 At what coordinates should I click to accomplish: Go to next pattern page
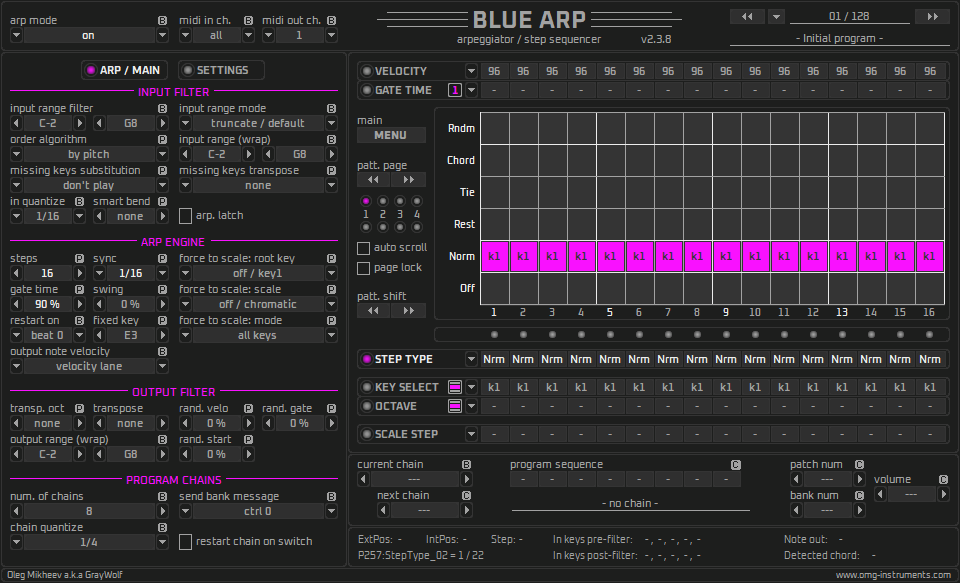(x=408, y=180)
